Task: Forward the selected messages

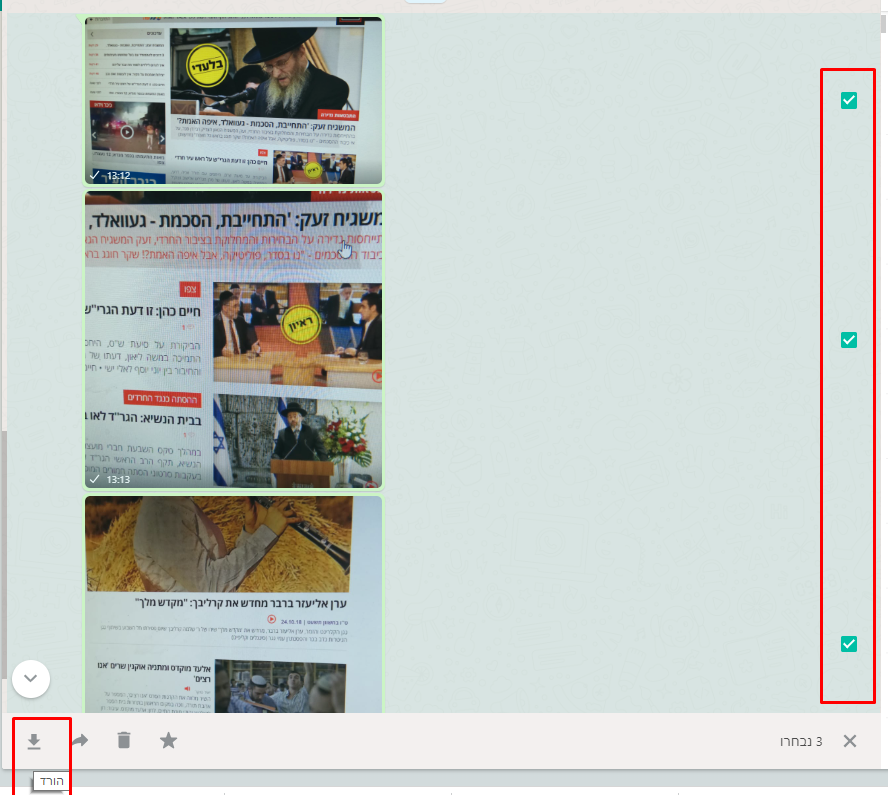Action: click(x=80, y=741)
